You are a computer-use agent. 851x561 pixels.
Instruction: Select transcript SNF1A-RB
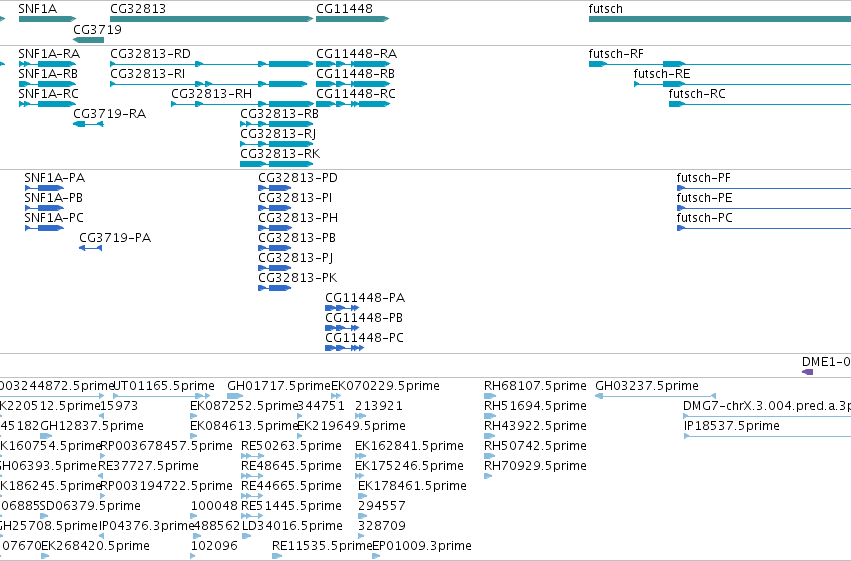pos(47,84)
